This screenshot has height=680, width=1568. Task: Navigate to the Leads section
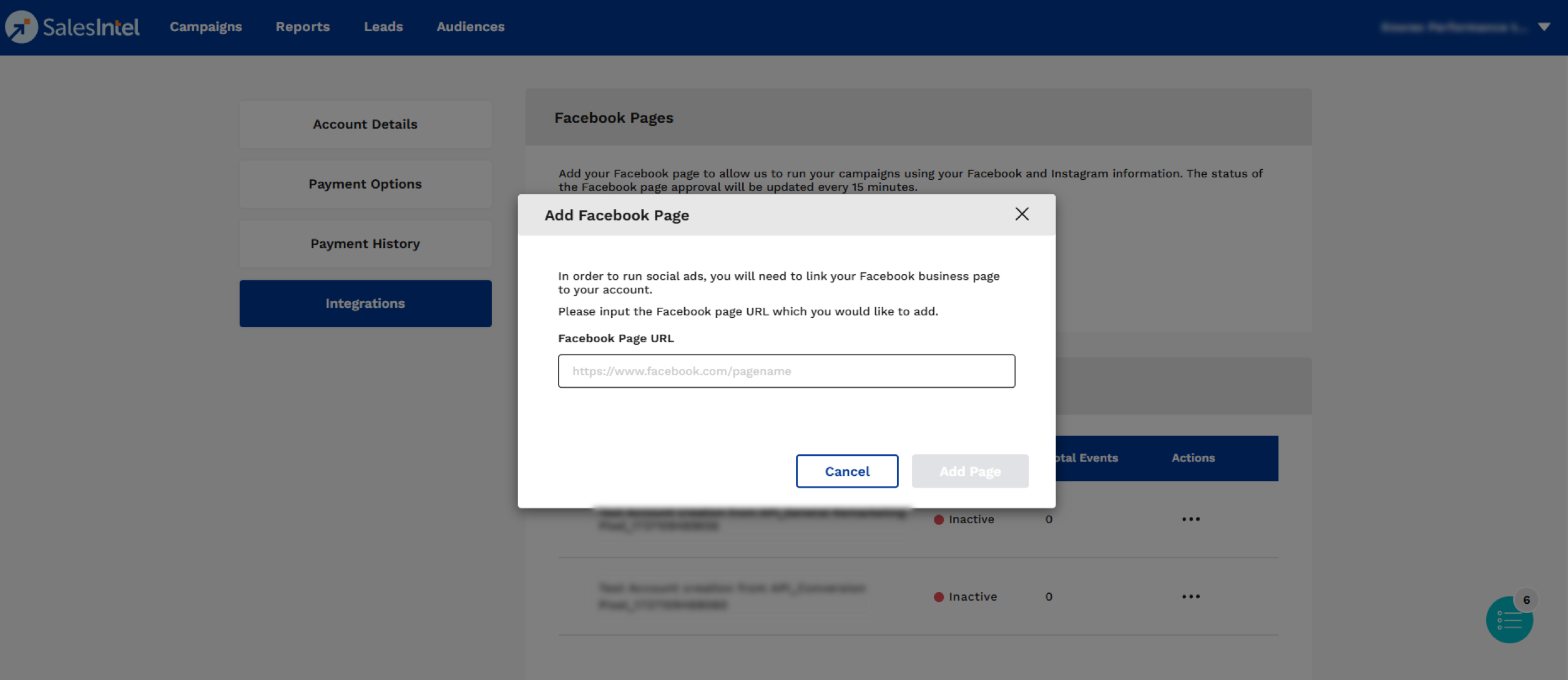click(383, 26)
